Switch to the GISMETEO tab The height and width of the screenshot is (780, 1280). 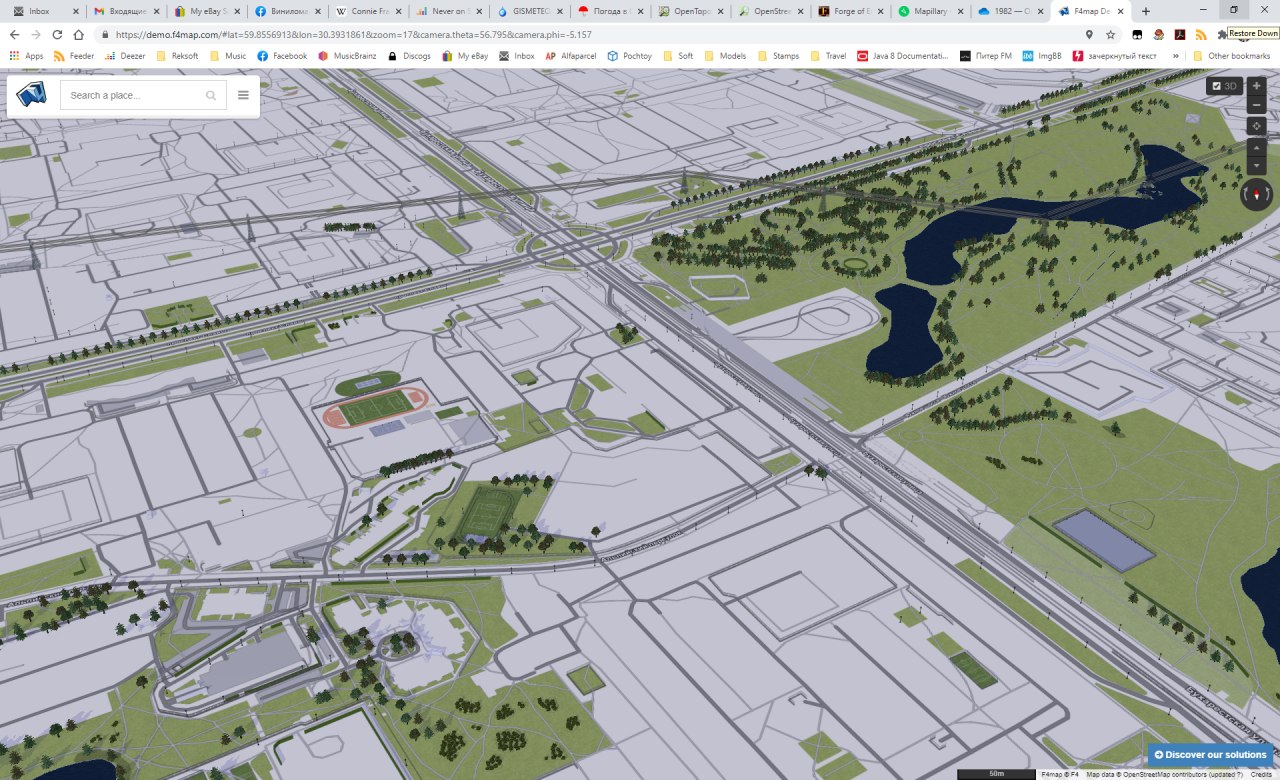click(x=529, y=11)
